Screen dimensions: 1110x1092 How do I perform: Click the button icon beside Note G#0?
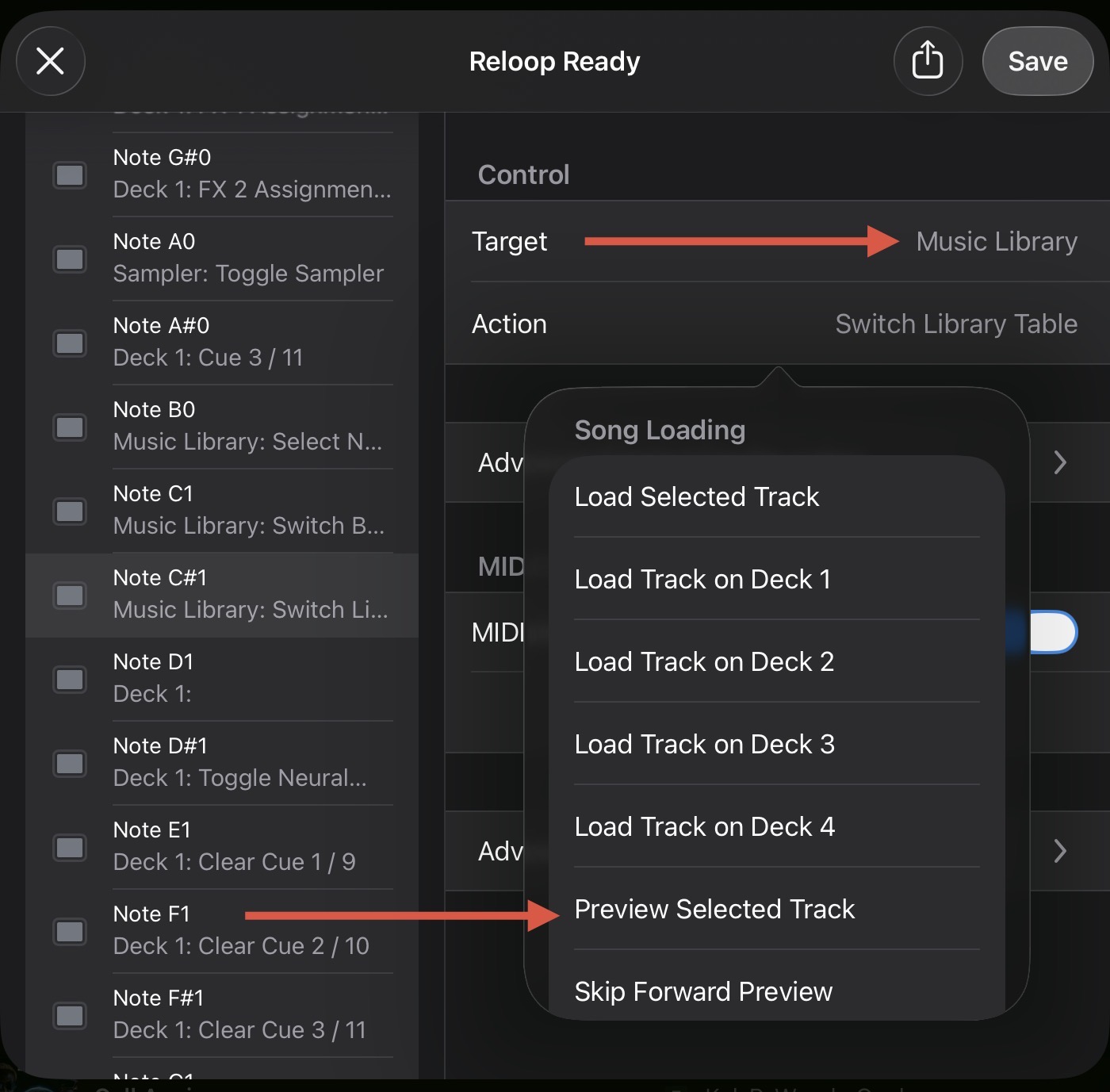[70, 174]
